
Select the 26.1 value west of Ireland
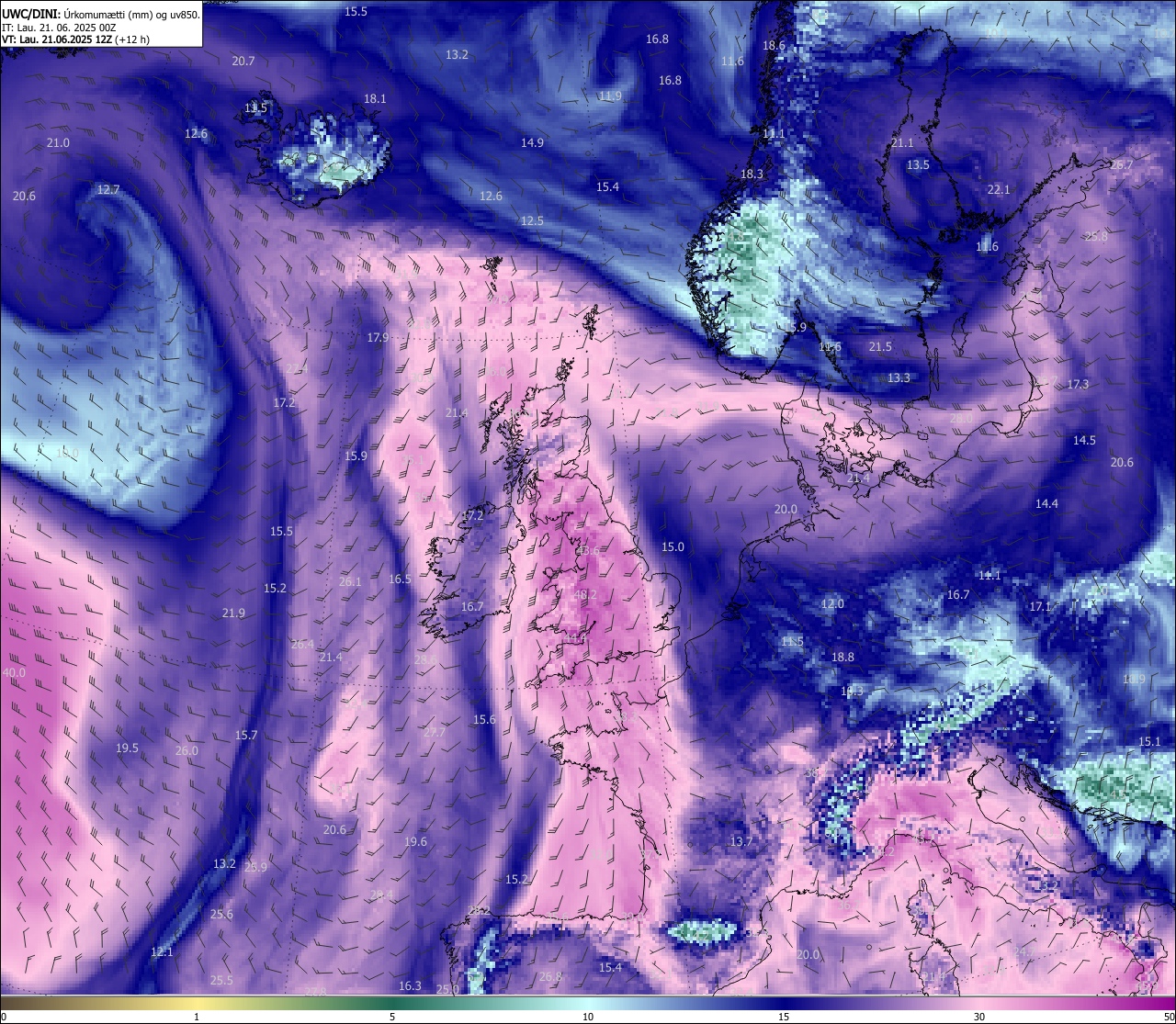point(350,581)
